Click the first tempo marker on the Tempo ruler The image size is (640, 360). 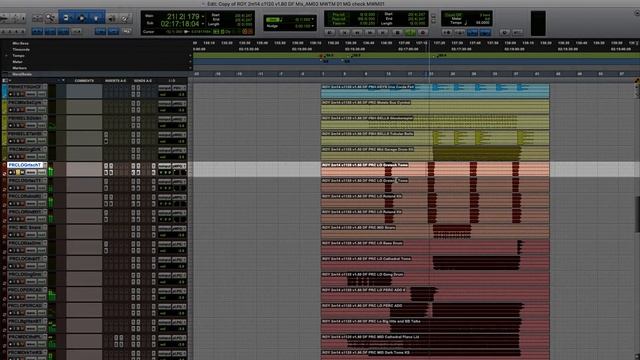[321, 56]
